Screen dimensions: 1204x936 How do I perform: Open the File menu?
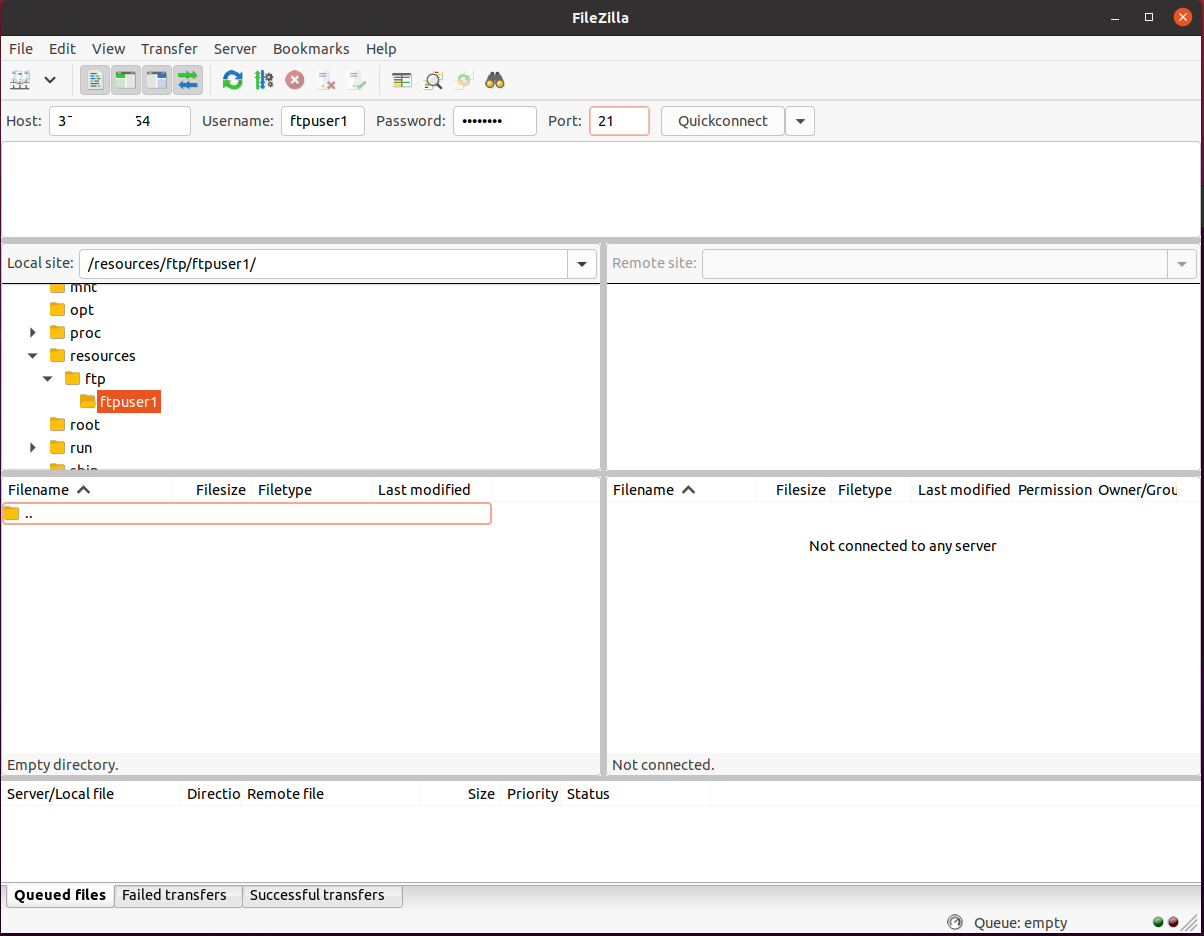tap(21, 48)
